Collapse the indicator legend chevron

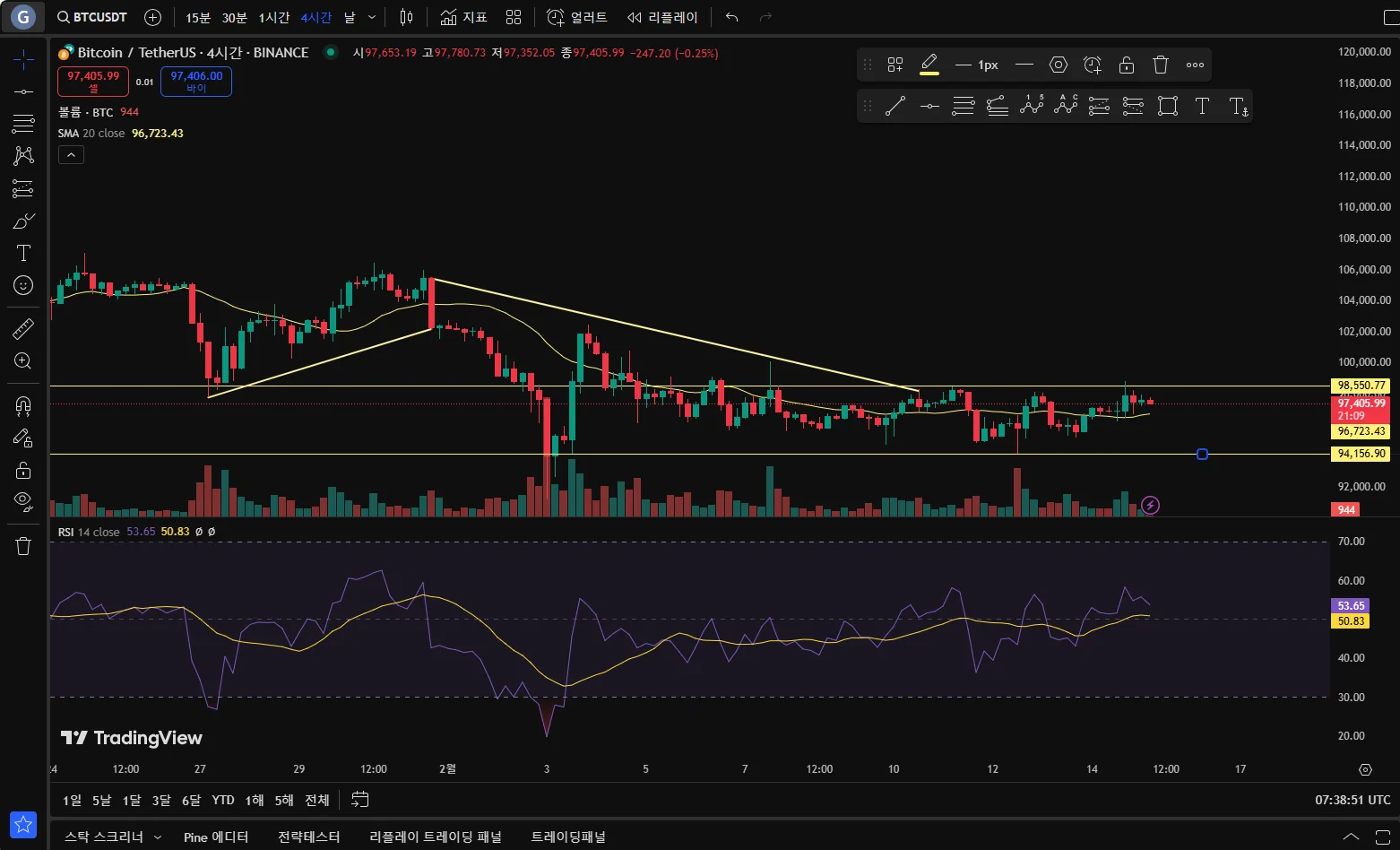tap(71, 155)
